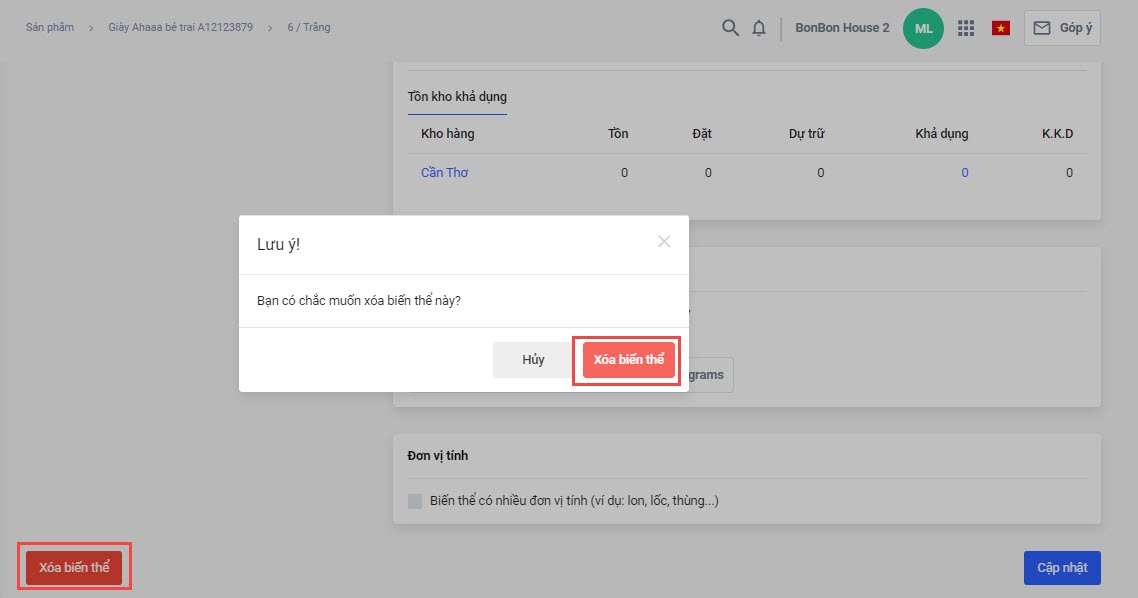
Task: Cancel deletion with Hủy button
Action: [x=533, y=360]
